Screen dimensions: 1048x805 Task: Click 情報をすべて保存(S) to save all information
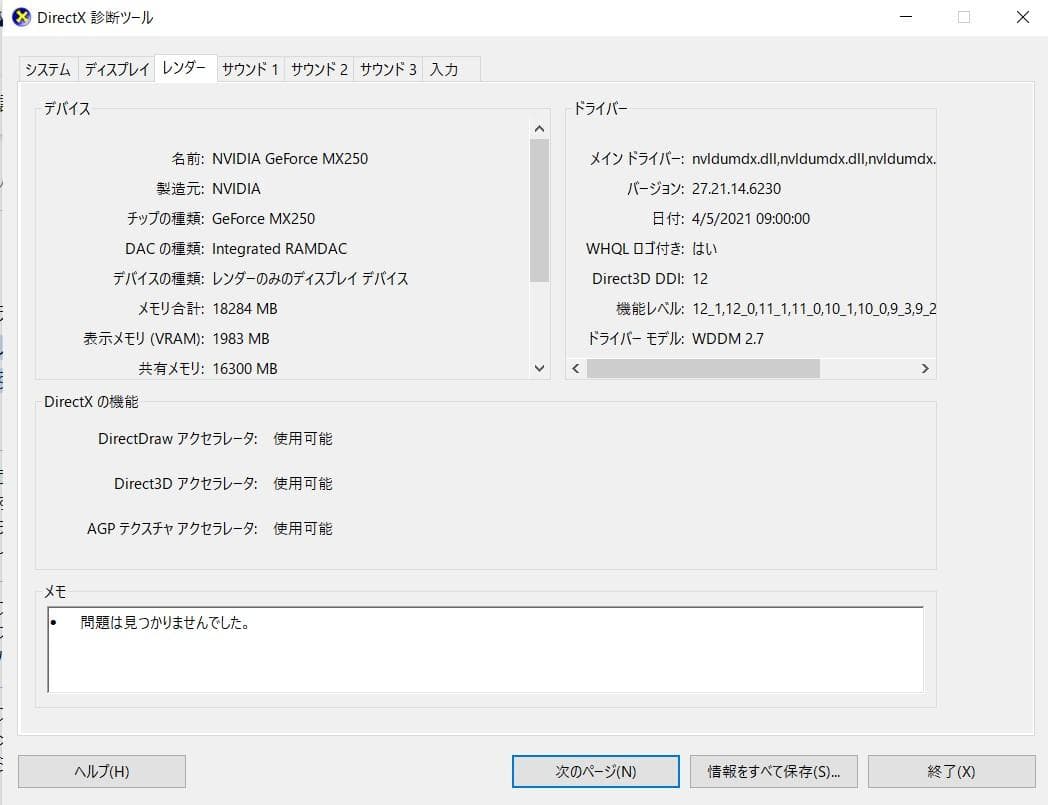[774, 771]
